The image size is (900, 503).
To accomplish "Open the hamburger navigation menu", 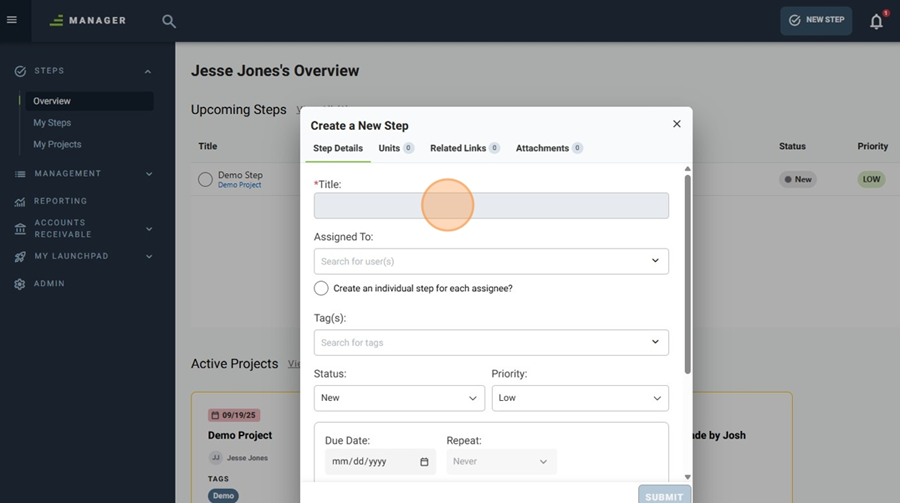I will point(11,20).
